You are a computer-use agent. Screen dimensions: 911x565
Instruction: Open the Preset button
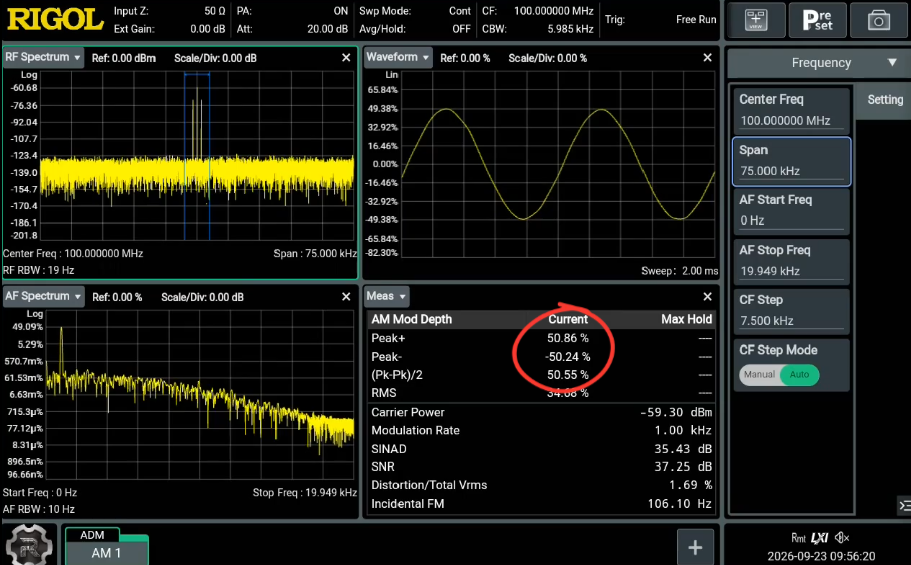(x=817, y=20)
